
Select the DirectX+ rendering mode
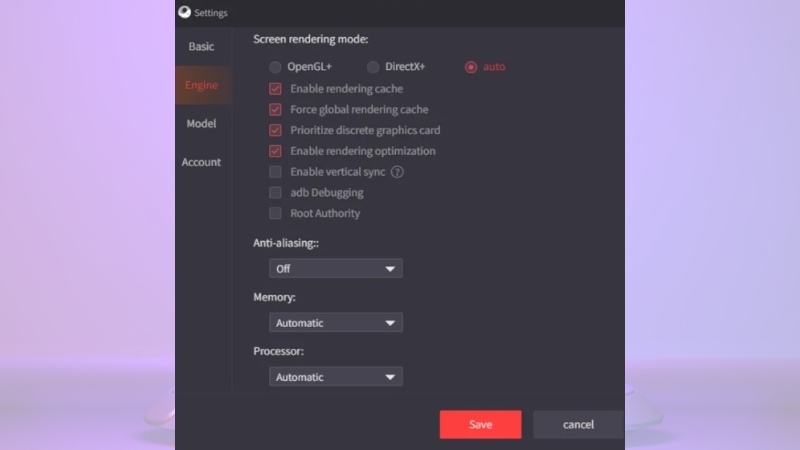coord(373,67)
